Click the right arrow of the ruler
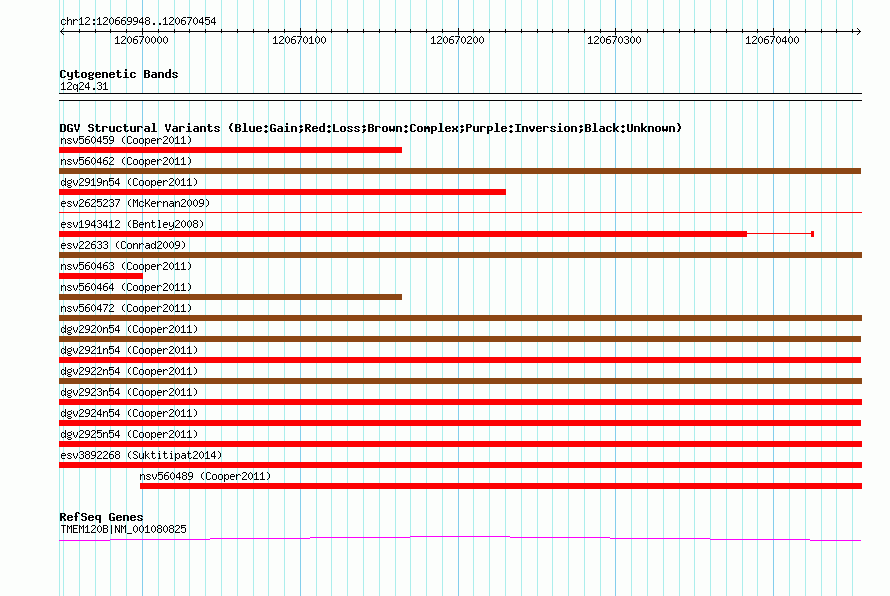Screen dimensions: 890x596 click(x=858, y=31)
